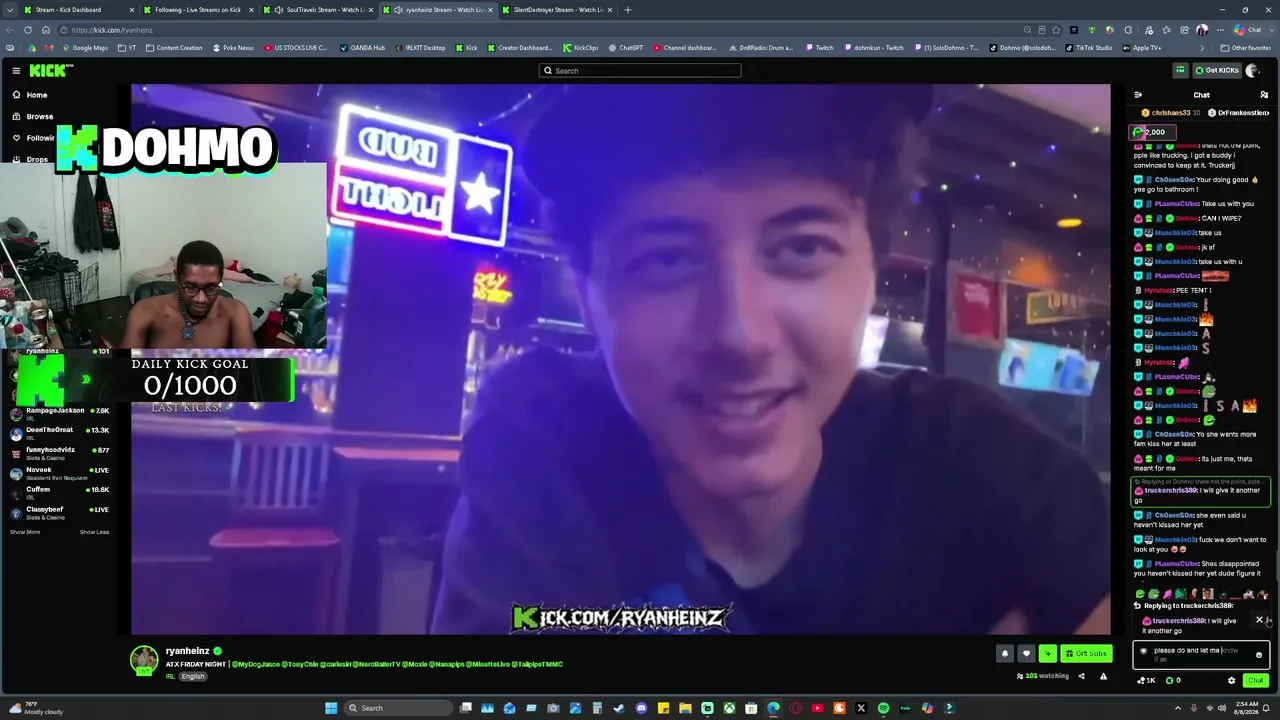The image size is (1280, 720).
Task: Open DeenTheGreat channel in sidebar
Action: pos(60,434)
